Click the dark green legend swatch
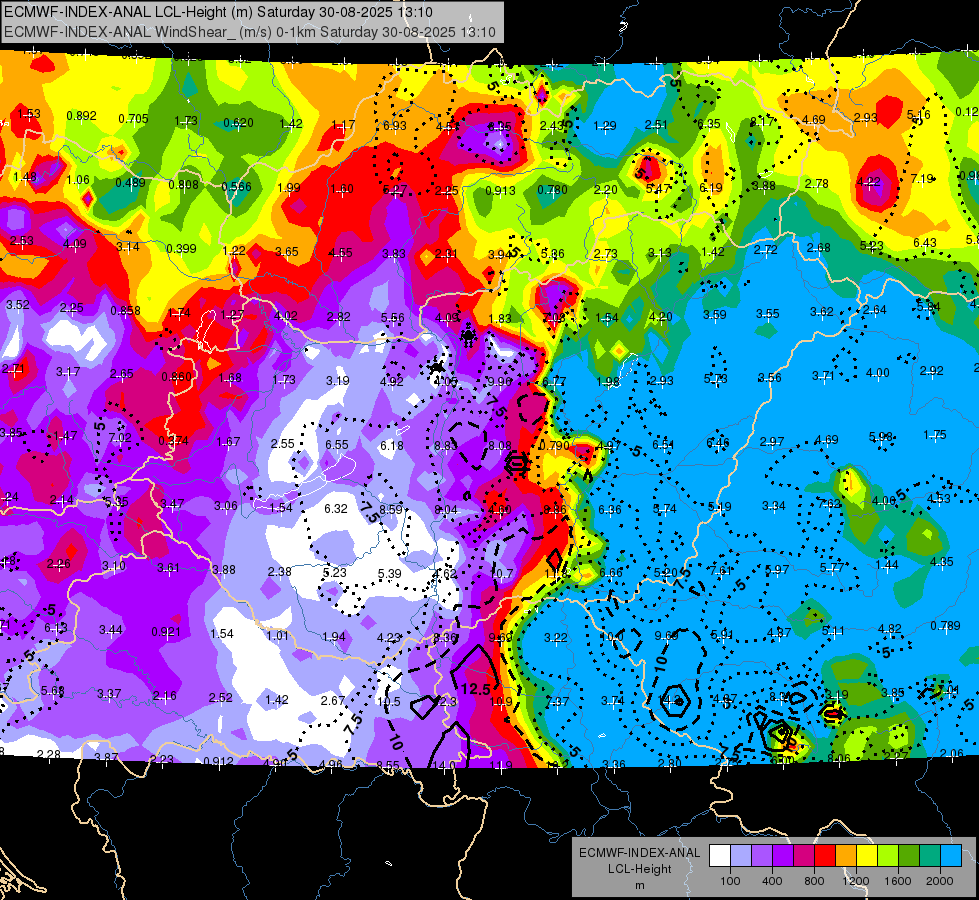Screen dimensions: 979x900 [908, 856]
